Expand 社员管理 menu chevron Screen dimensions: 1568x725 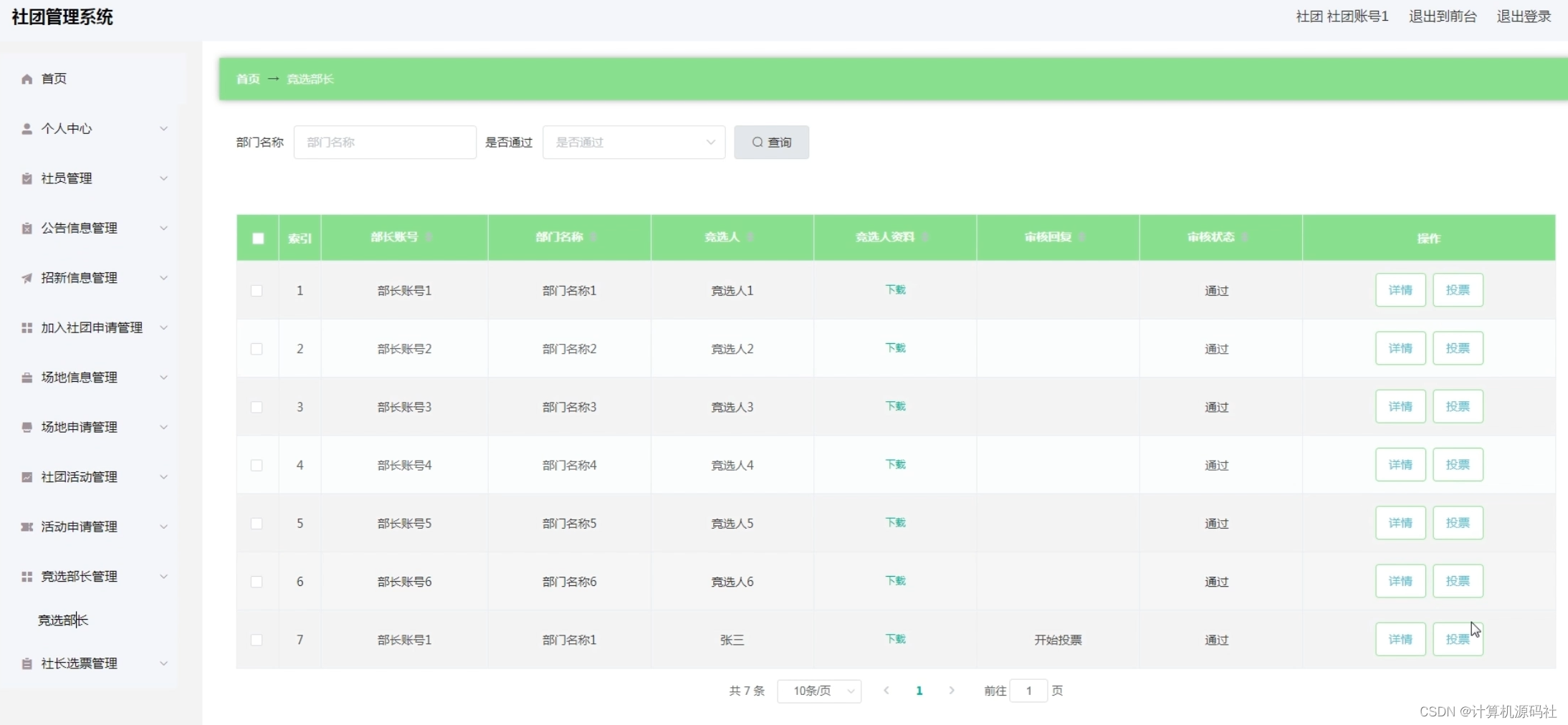(163, 178)
